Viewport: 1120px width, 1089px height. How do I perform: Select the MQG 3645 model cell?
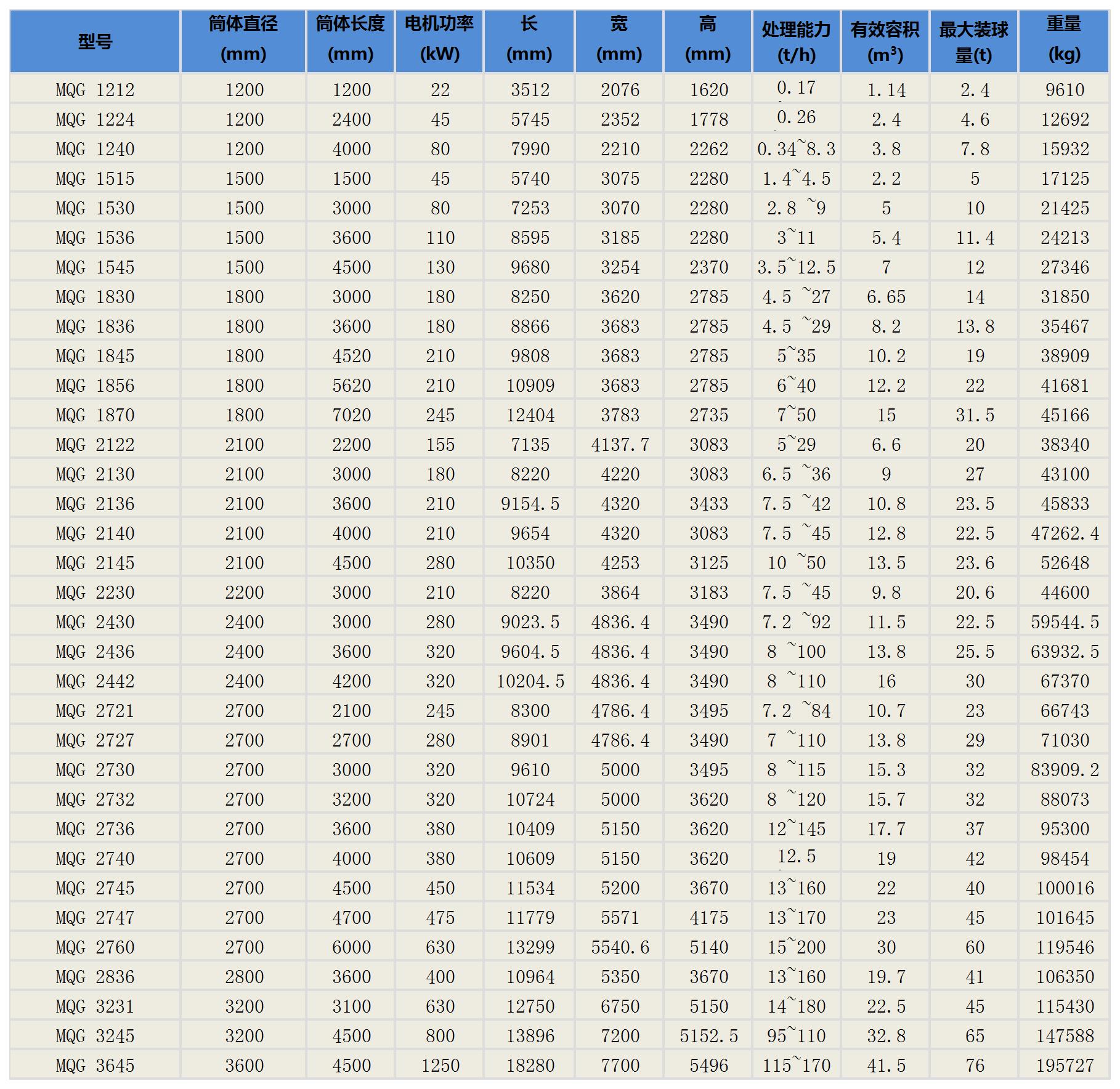click(x=95, y=1066)
